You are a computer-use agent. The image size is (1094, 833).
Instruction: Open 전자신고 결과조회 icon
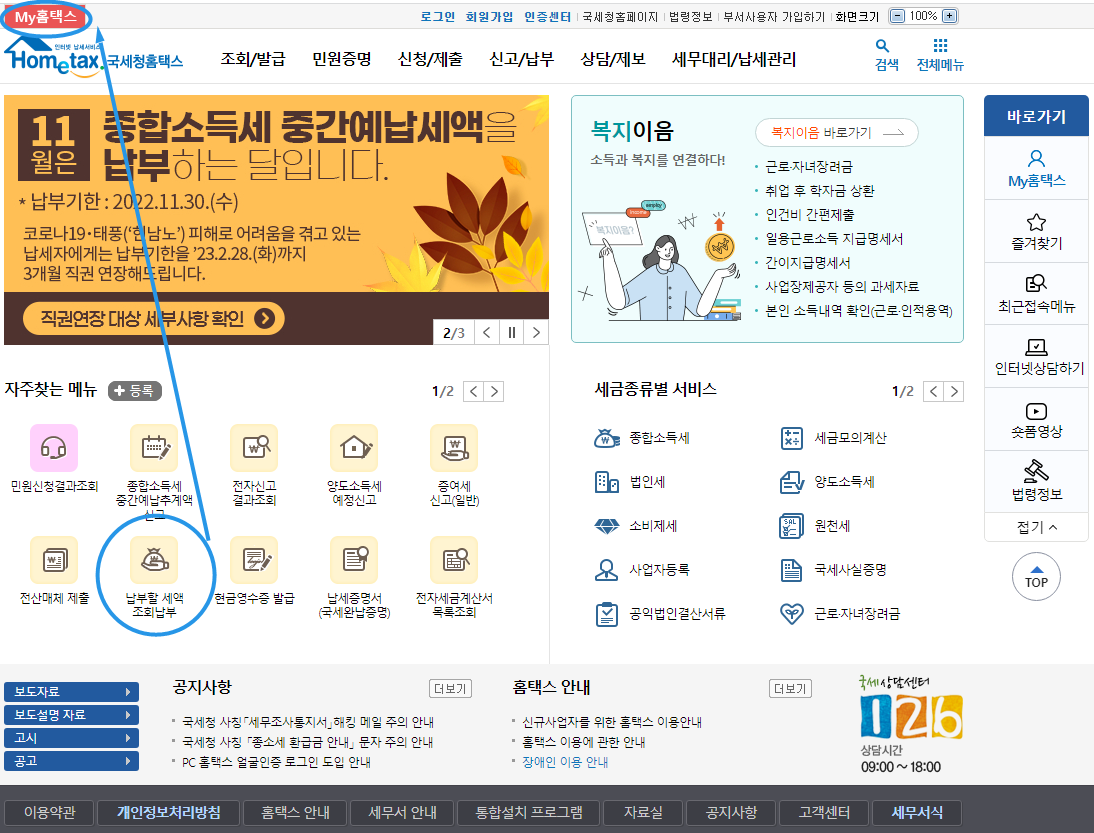[x=255, y=448]
